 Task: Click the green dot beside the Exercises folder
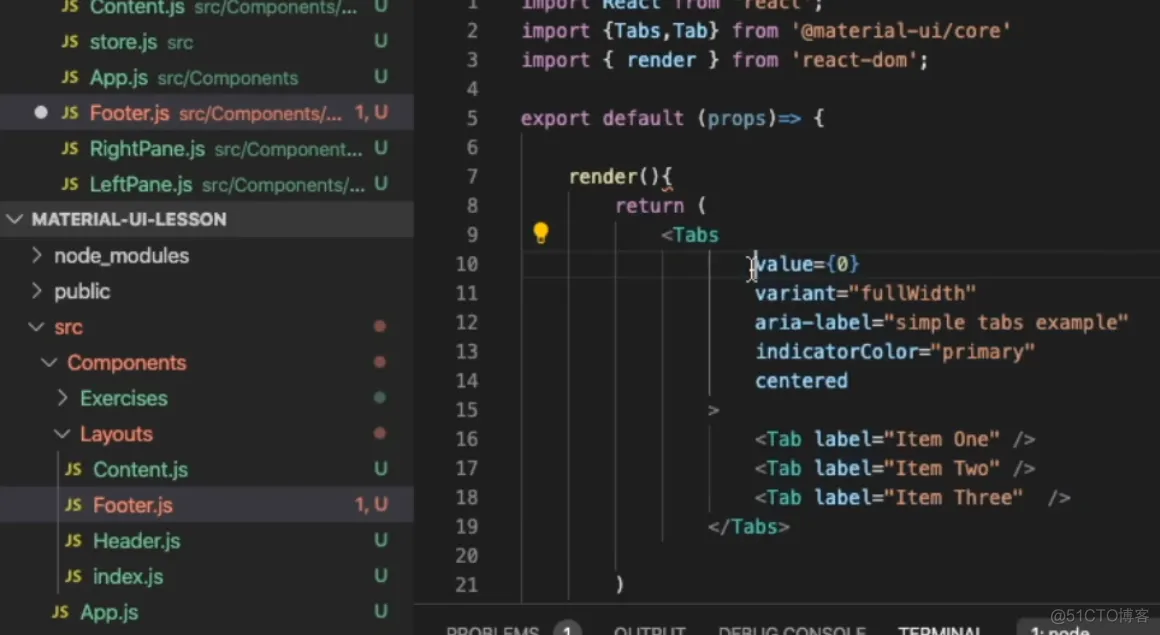[379, 398]
